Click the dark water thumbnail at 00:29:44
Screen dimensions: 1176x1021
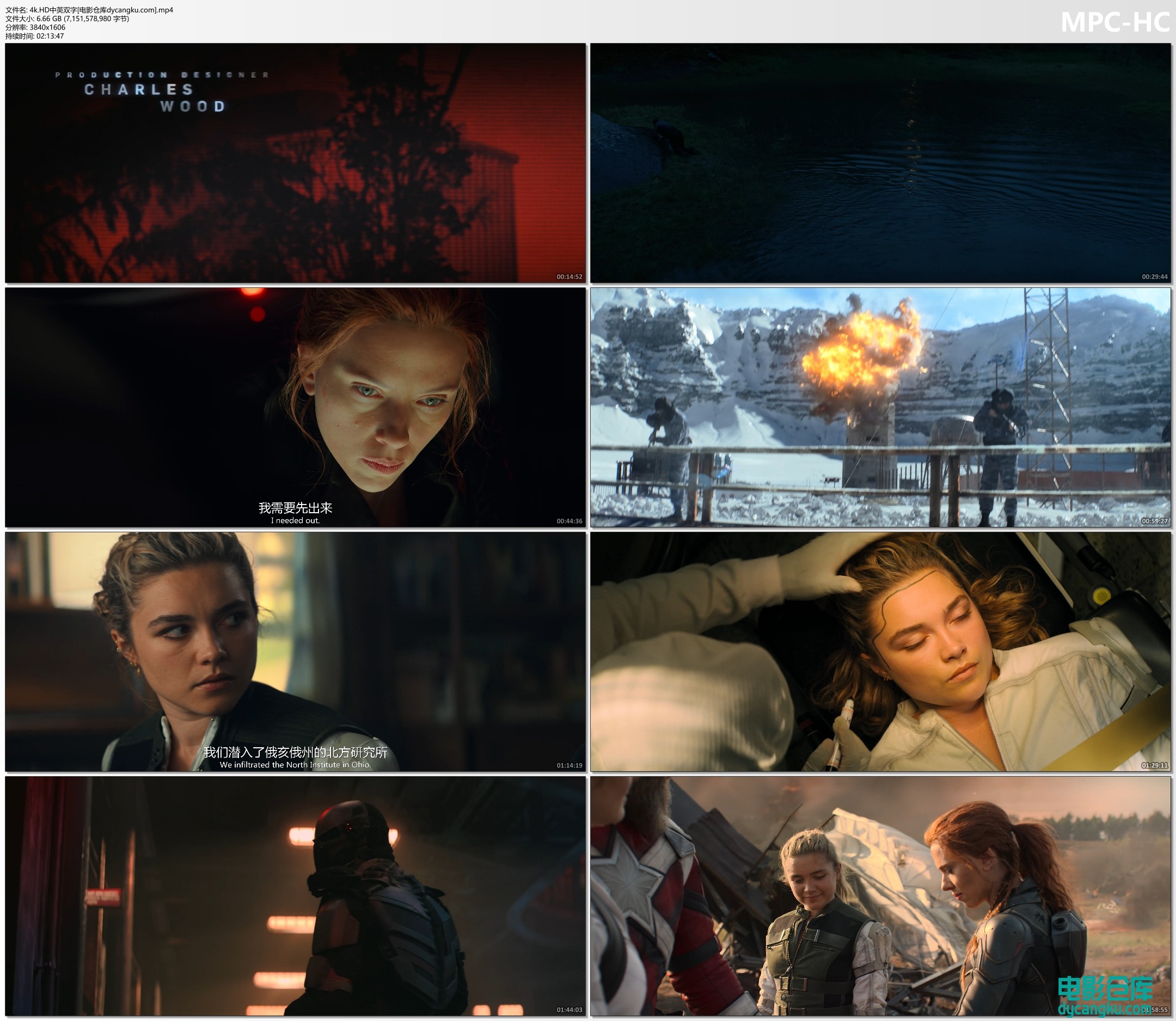pos(881,163)
